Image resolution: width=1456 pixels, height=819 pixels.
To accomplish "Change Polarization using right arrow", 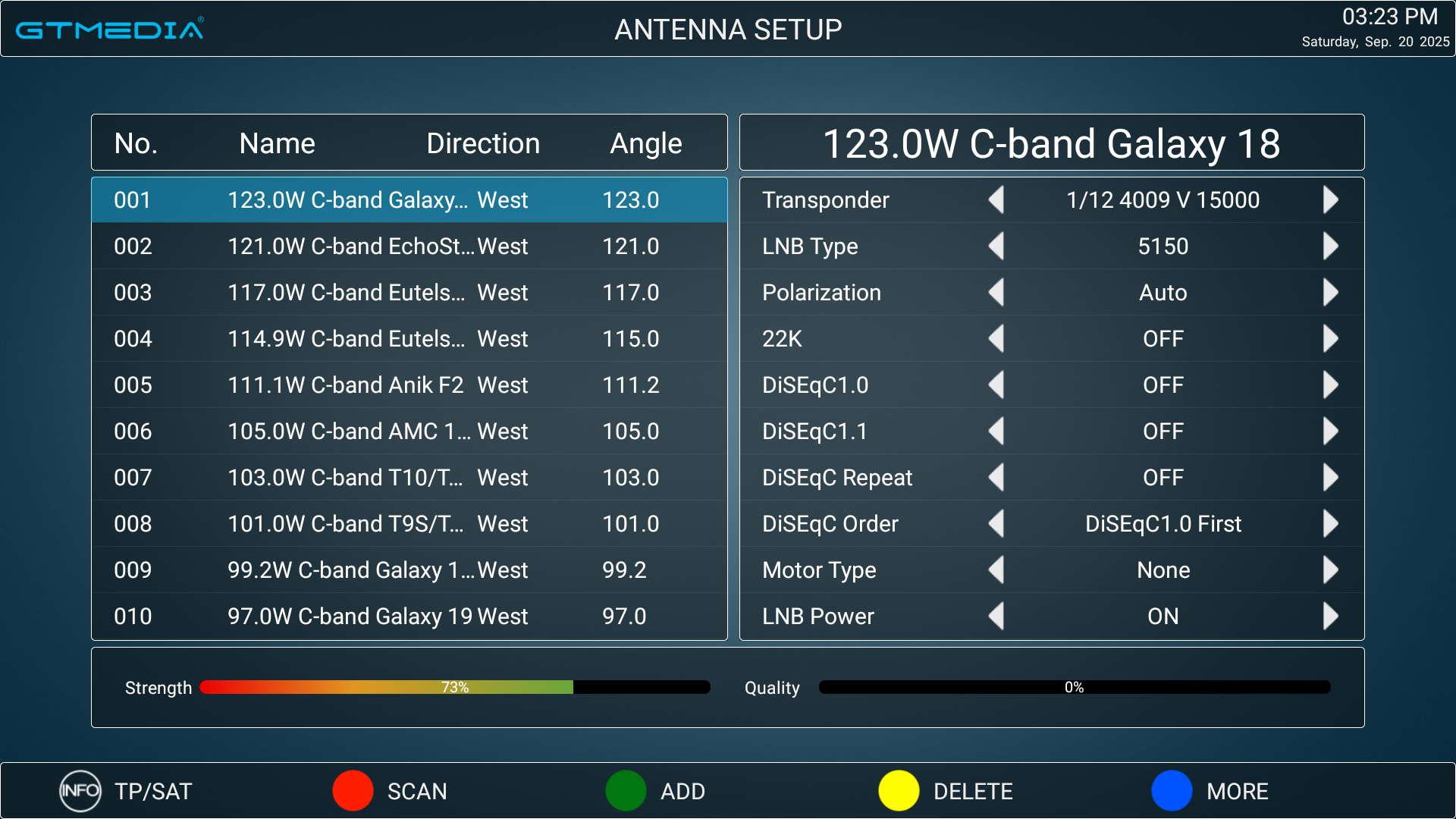I will [x=1330, y=293].
